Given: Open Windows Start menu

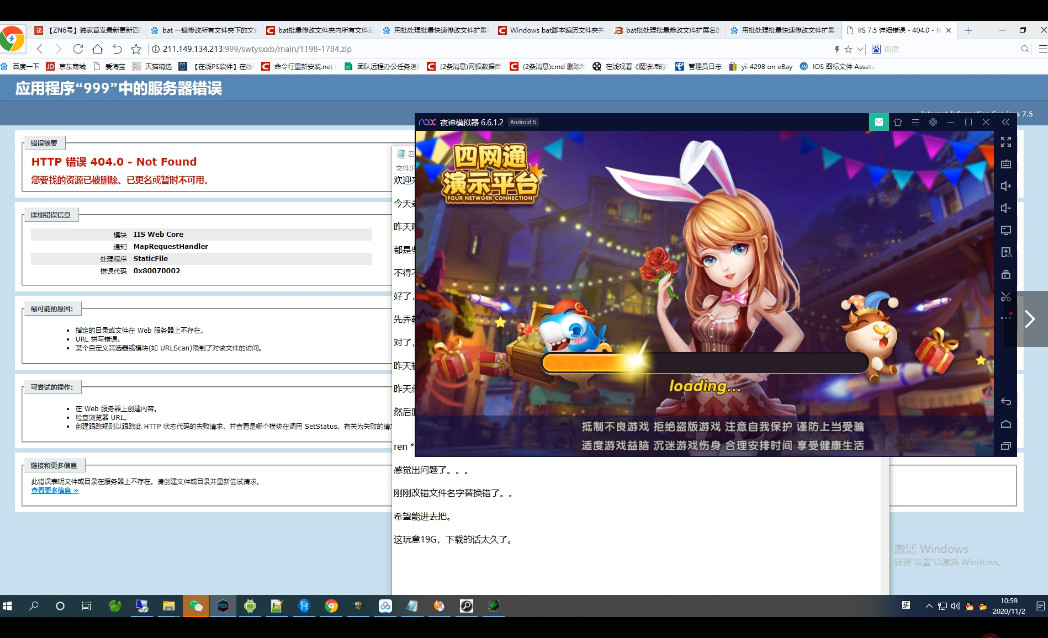Looking at the screenshot, I should pyautogui.click(x=7, y=606).
